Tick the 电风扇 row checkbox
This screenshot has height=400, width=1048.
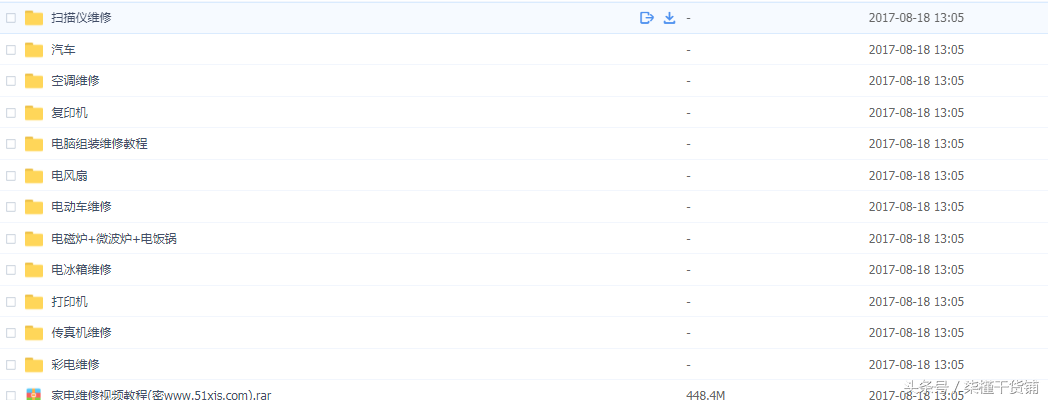pos(11,176)
